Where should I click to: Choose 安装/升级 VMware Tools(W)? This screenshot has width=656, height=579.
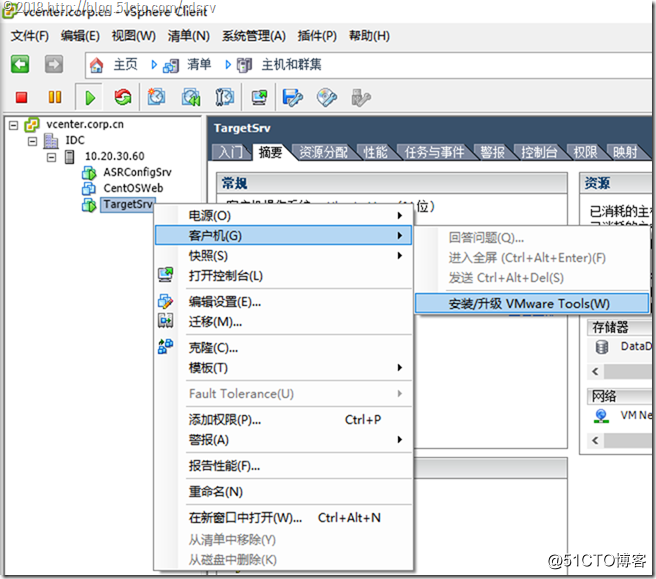532,303
